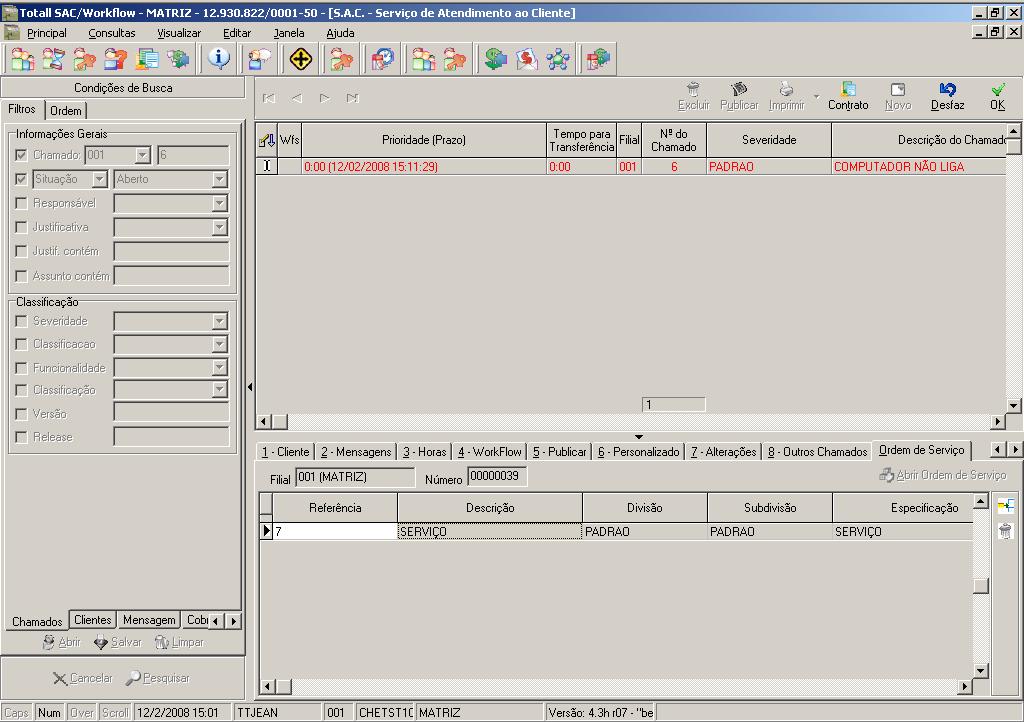
Task: Toggle the Chamado checkbox
Action: point(21,155)
